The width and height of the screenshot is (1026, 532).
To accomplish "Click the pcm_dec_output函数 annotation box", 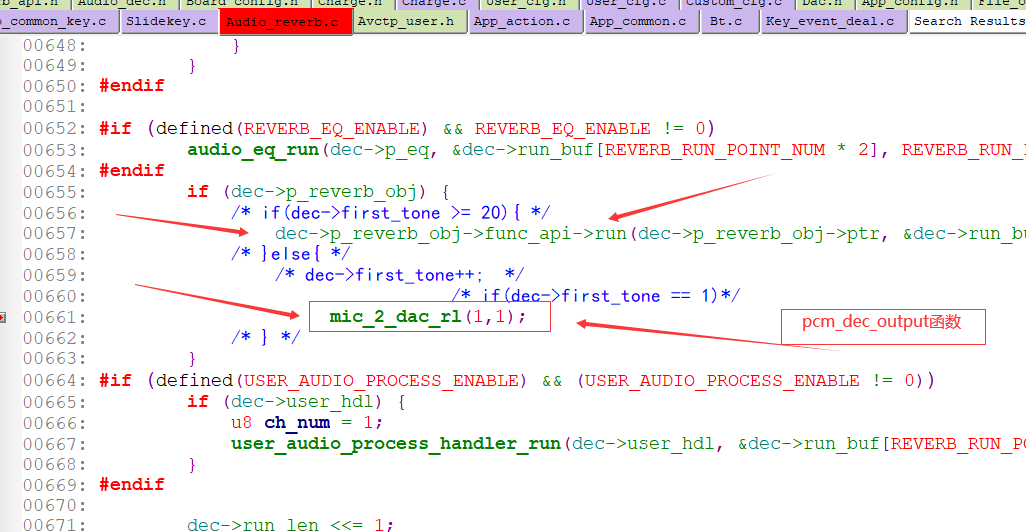I will [x=883, y=327].
